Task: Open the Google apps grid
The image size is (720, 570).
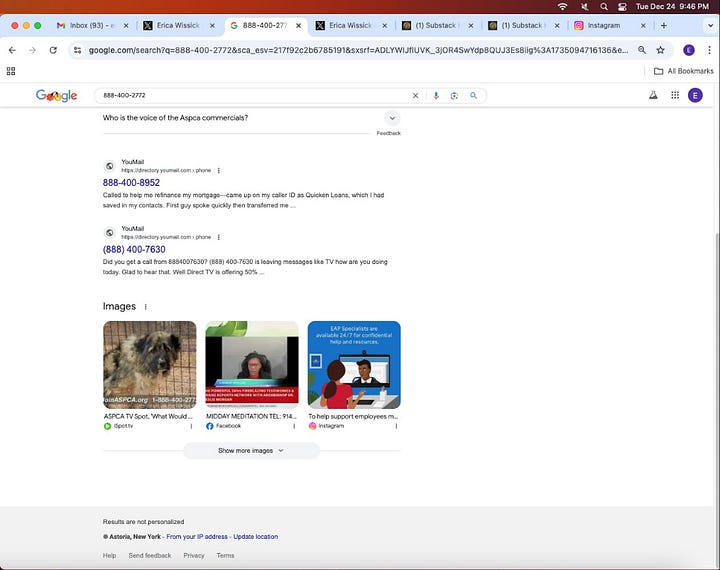Action: click(675, 96)
